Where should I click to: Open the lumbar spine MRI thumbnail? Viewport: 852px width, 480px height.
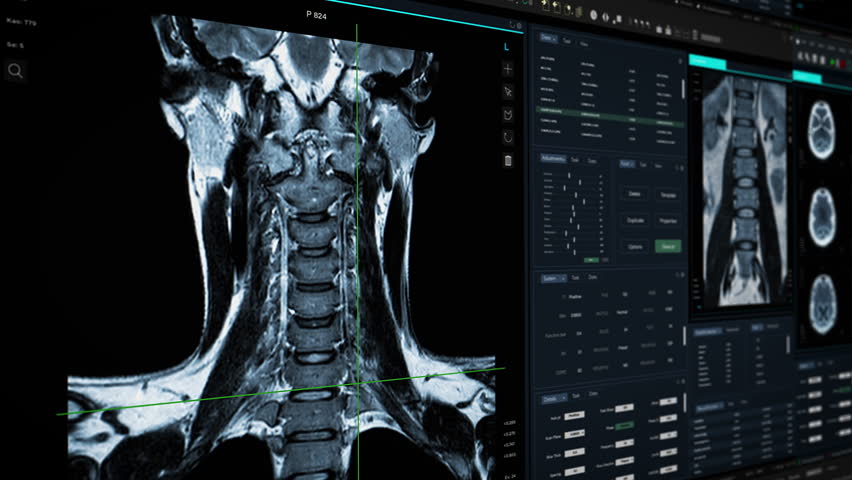pos(743,191)
